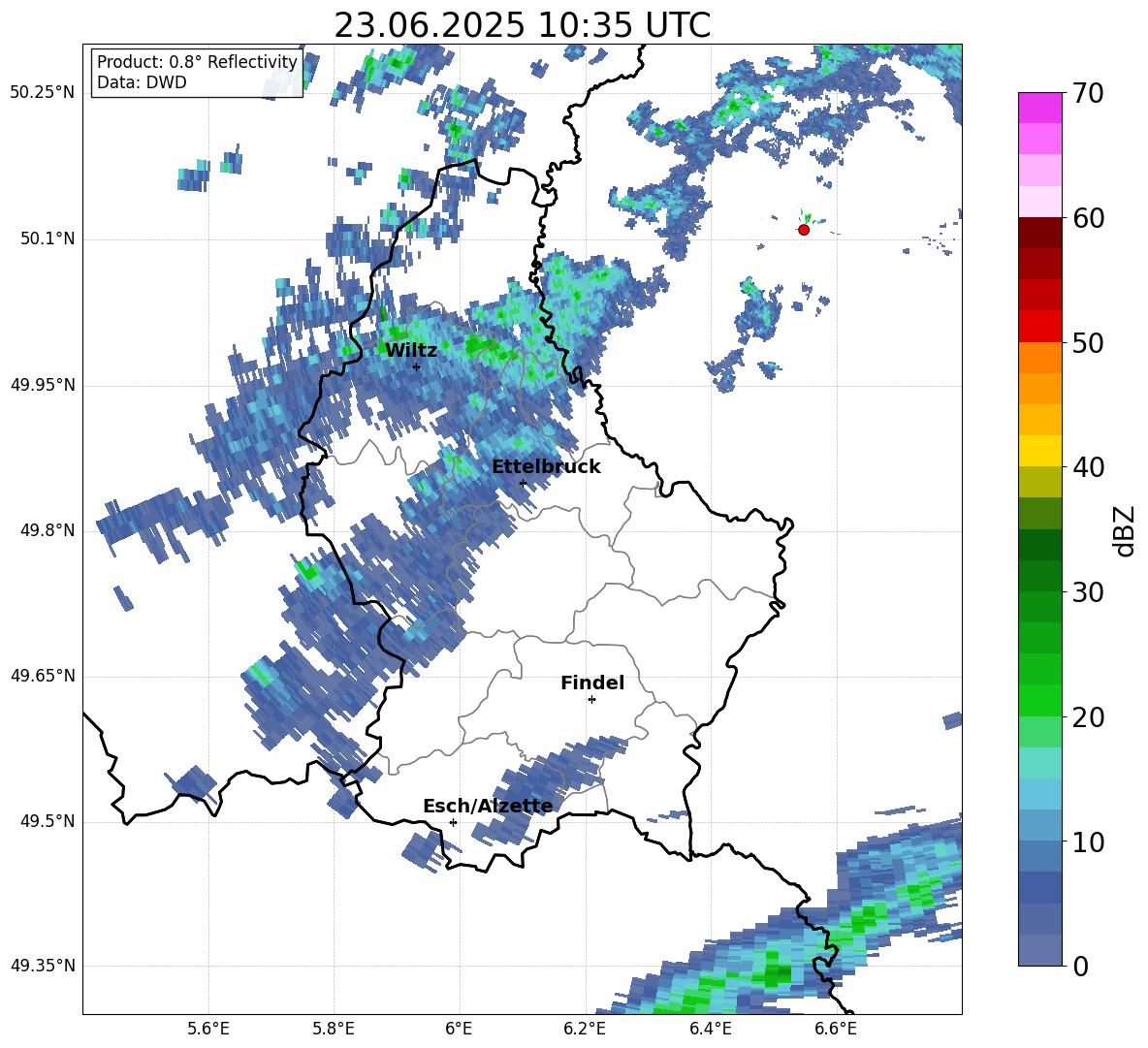Click the Esch/Alzette station cross marker
The image size is (1148, 1048).
[x=453, y=822]
